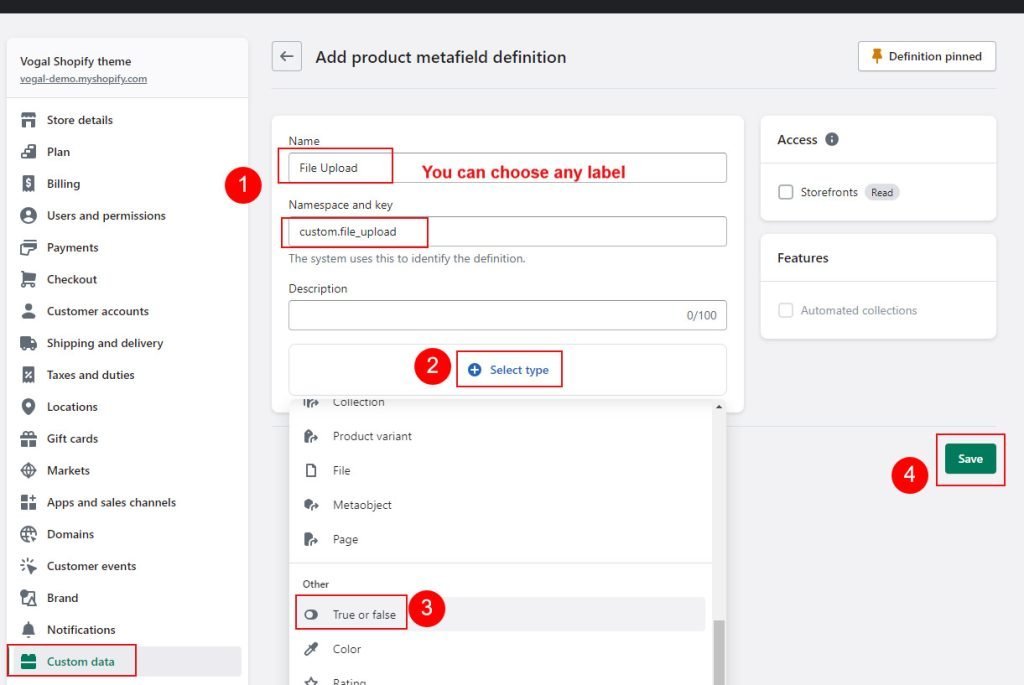Open the vogal-demo.myshopify.com link

pos(83,78)
